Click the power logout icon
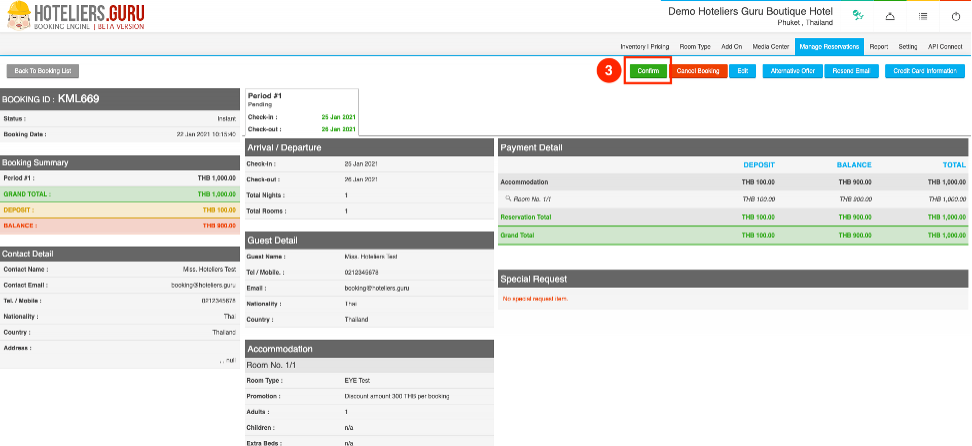The image size is (972, 446). point(955,16)
